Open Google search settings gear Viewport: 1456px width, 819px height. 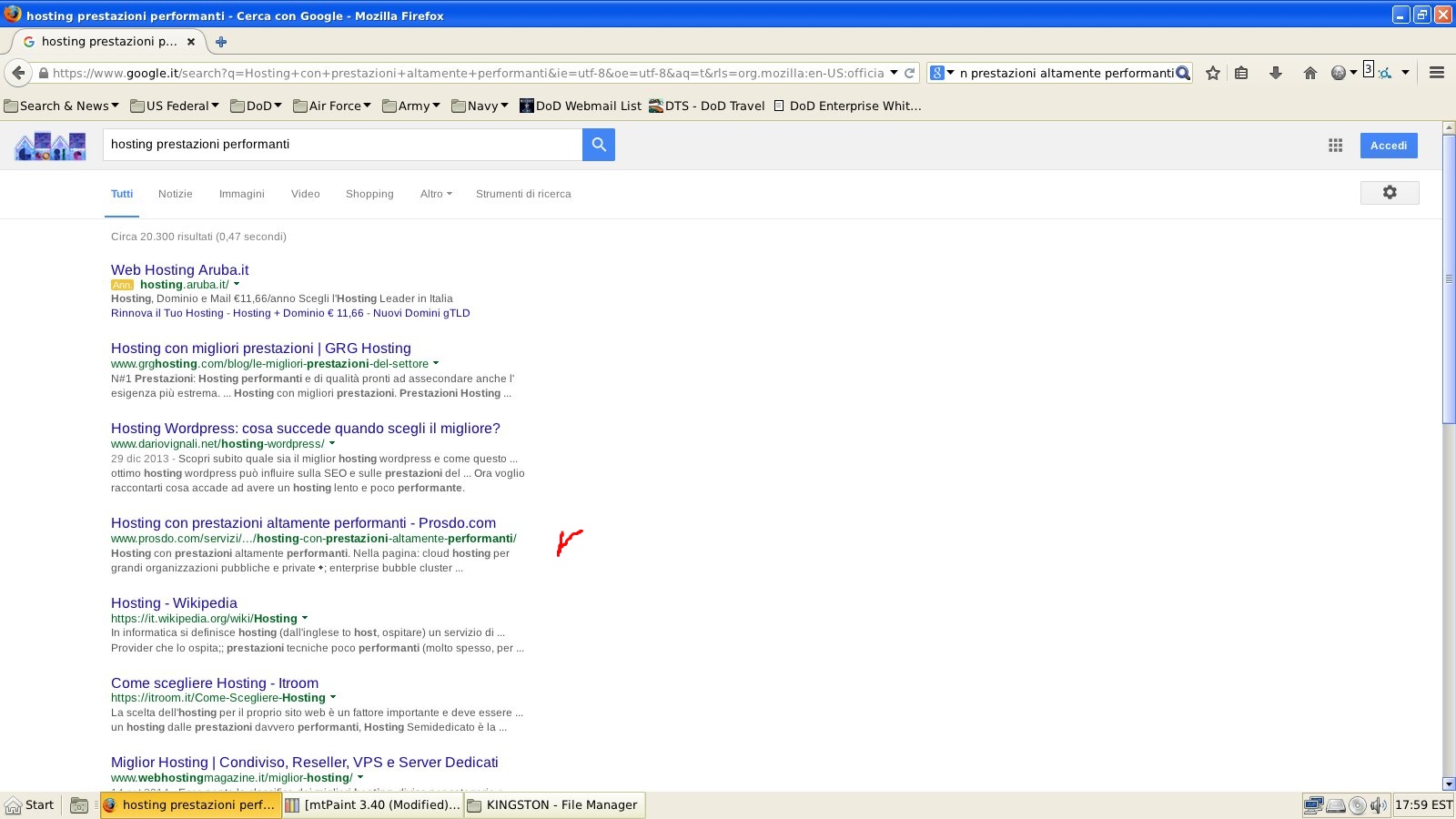[x=1390, y=192]
